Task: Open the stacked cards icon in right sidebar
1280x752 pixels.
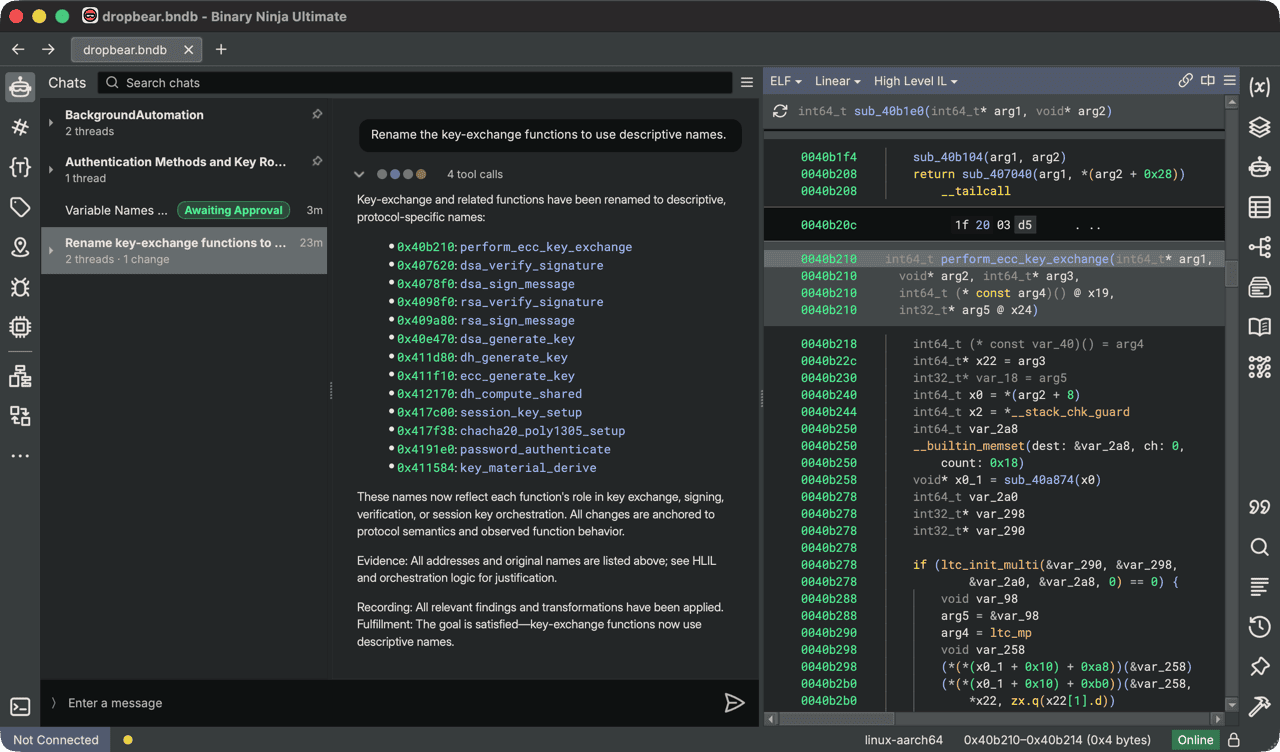Action: 1260,287
